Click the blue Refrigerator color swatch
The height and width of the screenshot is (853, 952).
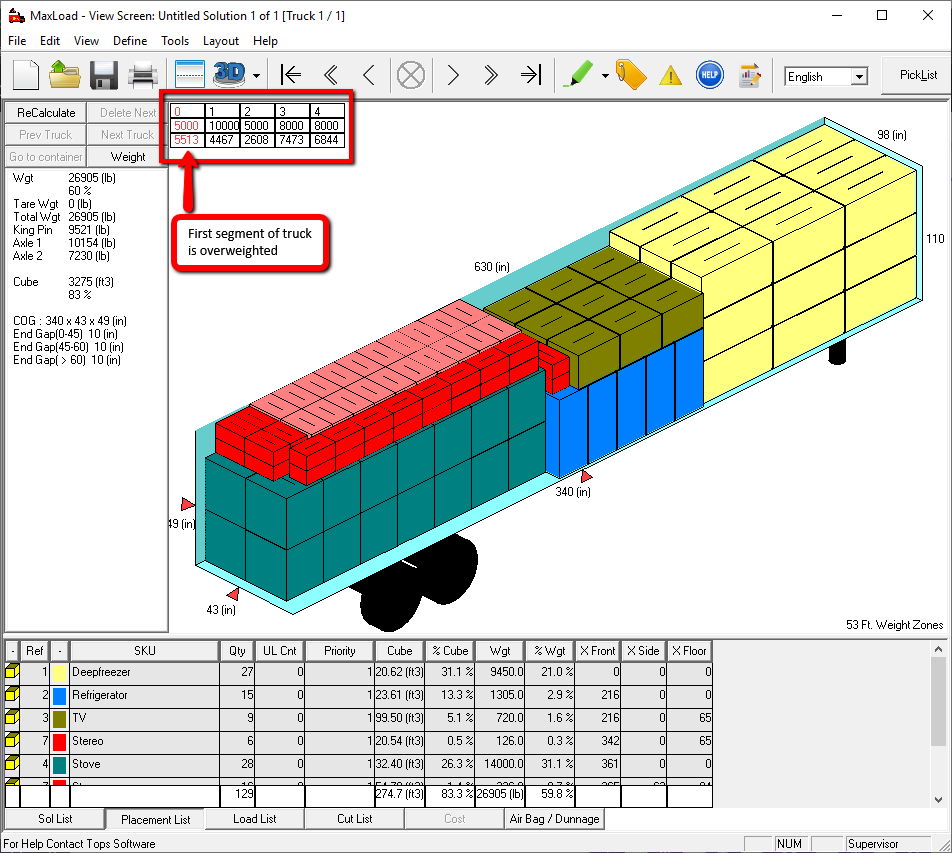[60, 695]
